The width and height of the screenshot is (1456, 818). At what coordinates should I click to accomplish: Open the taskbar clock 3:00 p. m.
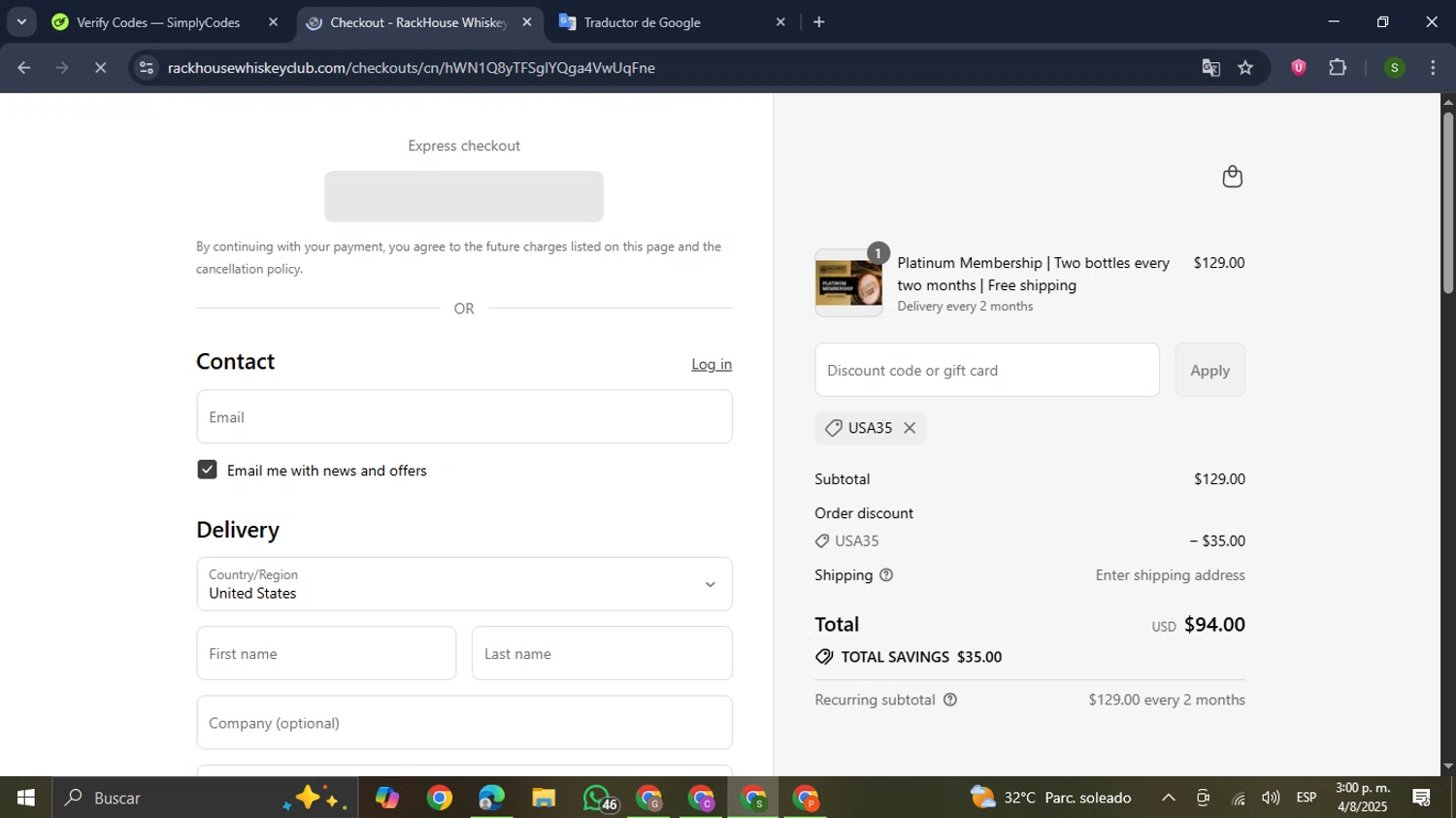1363,798
